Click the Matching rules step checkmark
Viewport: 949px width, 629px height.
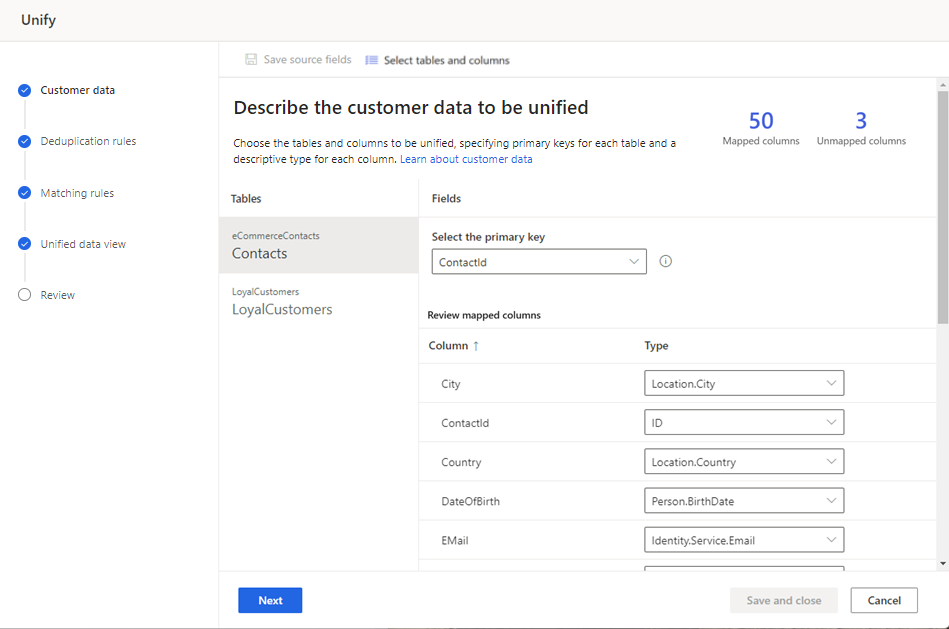(x=25, y=193)
